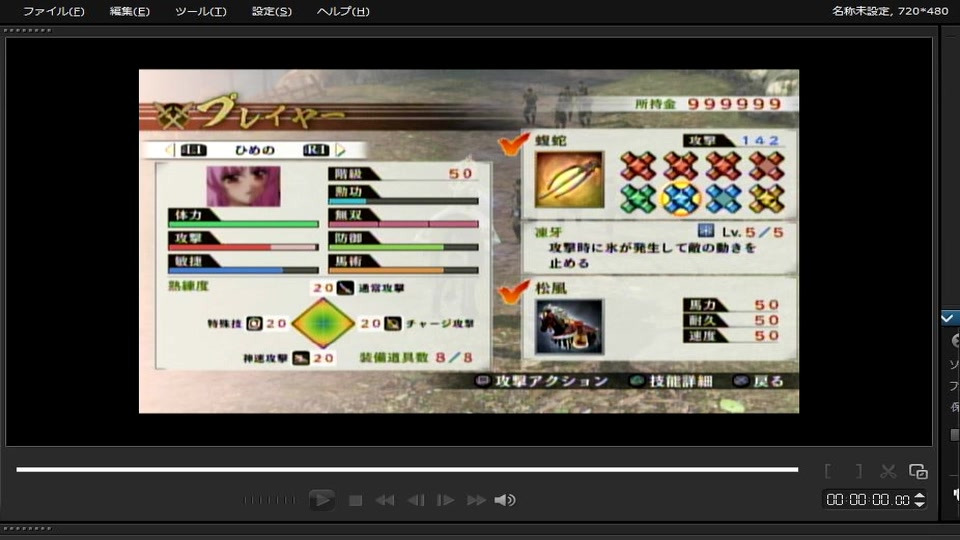Step forward one frame with next-frame icon
The image size is (960, 540).
click(x=445, y=500)
